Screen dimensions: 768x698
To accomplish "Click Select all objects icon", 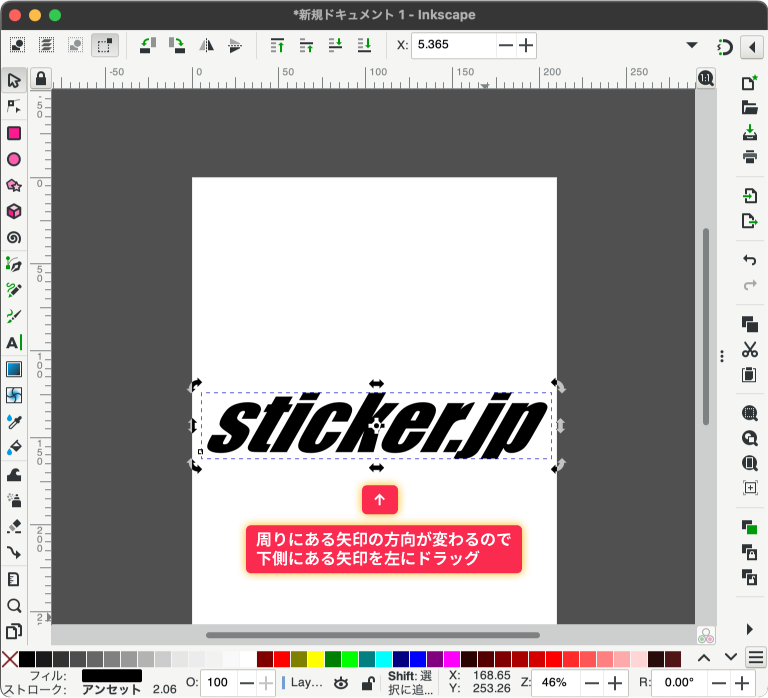I will [x=18, y=45].
